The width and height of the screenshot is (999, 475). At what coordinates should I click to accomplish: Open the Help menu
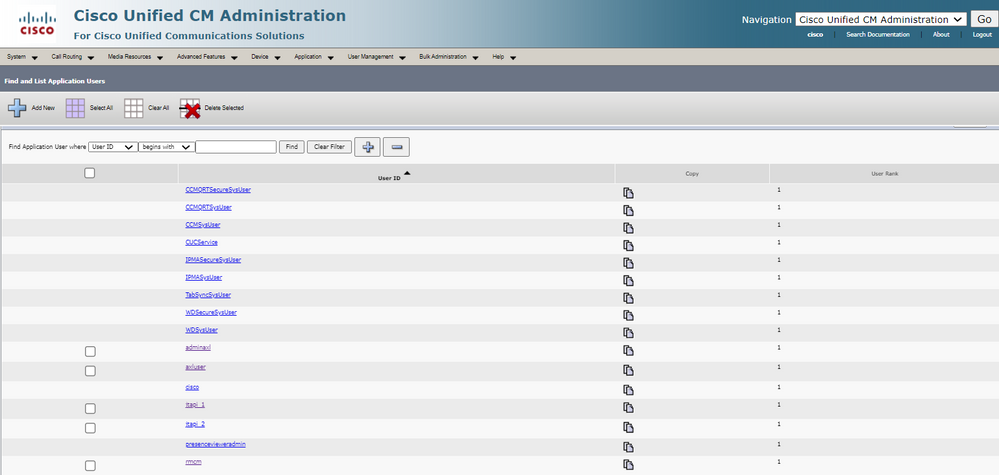[x=504, y=57]
